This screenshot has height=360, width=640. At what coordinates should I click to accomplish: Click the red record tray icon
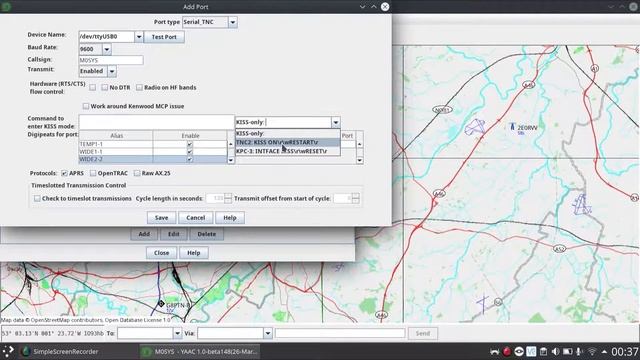(x=507, y=351)
